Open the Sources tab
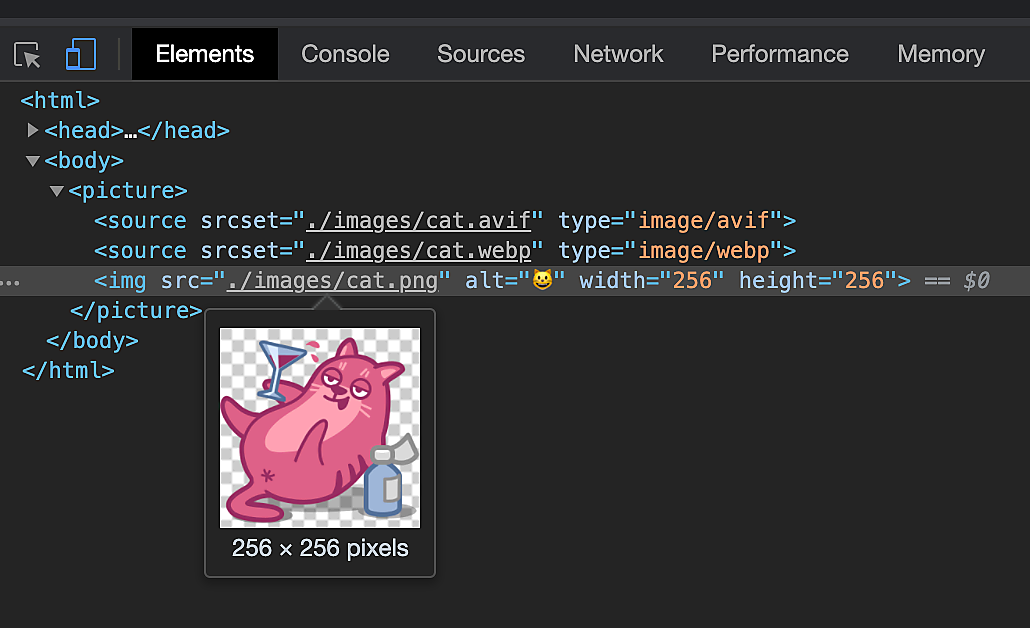The height and width of the screenshot is (628, 1030). (480, 54)
